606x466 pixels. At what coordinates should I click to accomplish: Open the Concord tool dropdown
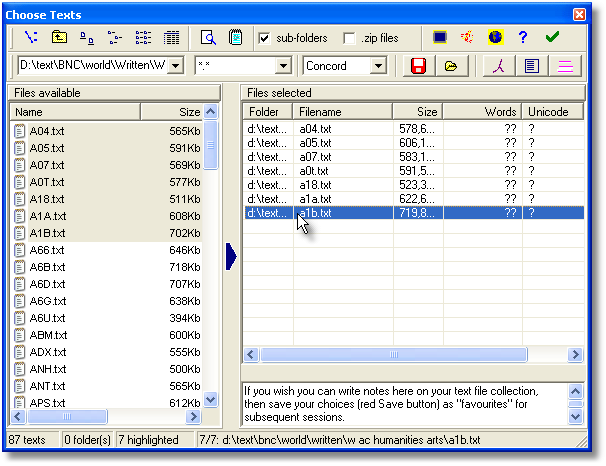(378, 66)
